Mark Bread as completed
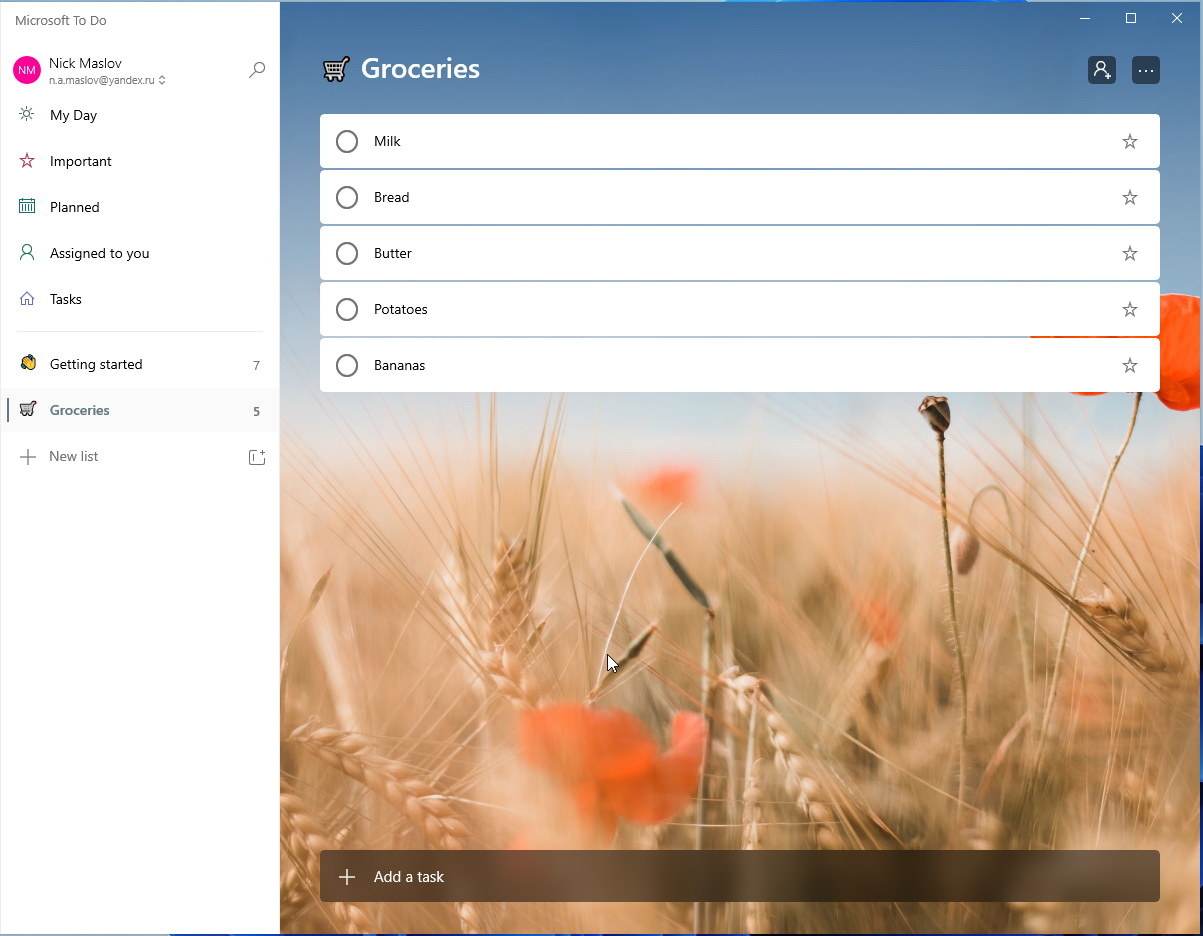The height and width of the screenshot is (936, 1203). 347,197
